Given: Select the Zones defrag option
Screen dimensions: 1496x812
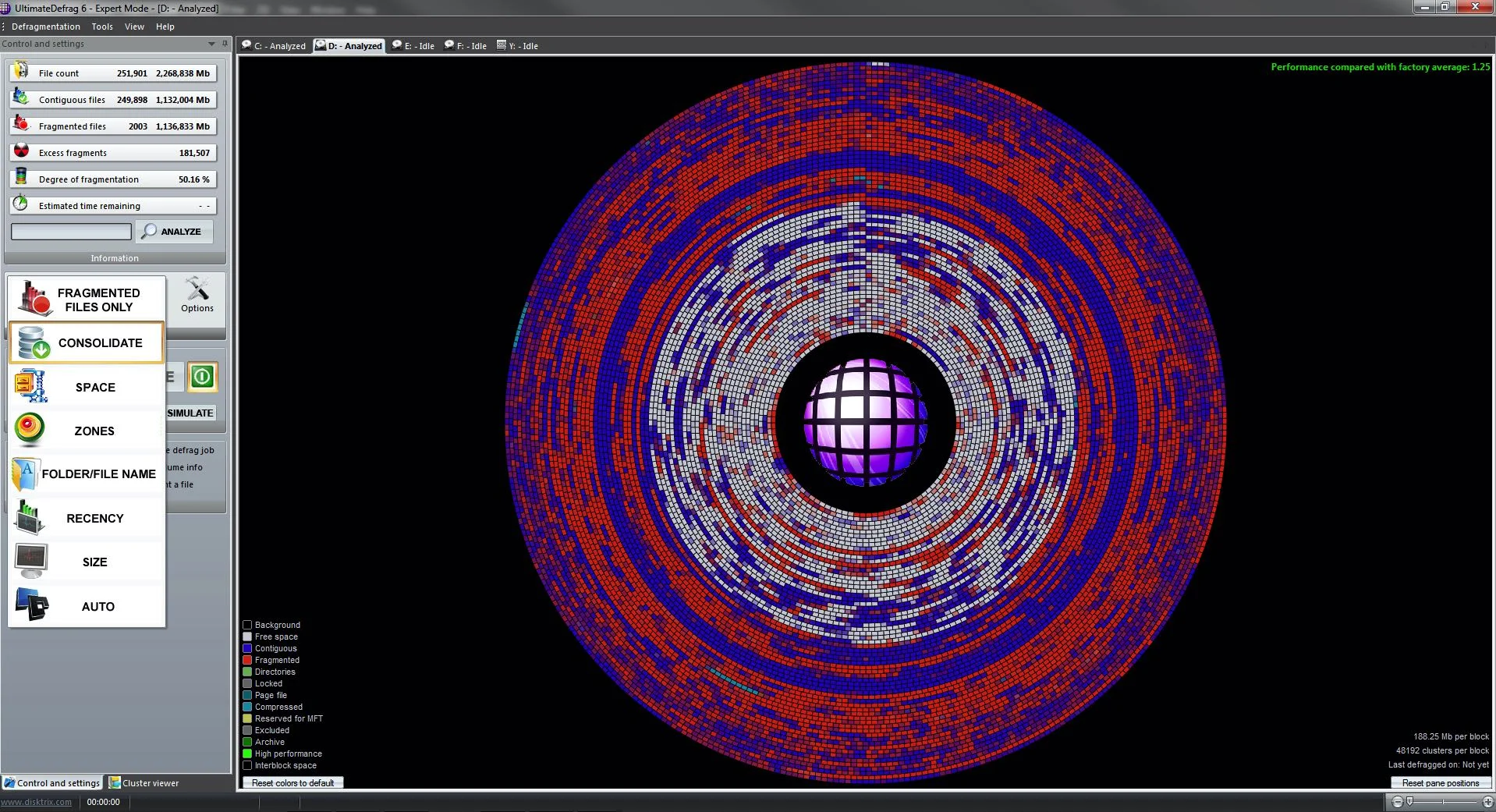Looking at the screenshot, I should 87,431.
